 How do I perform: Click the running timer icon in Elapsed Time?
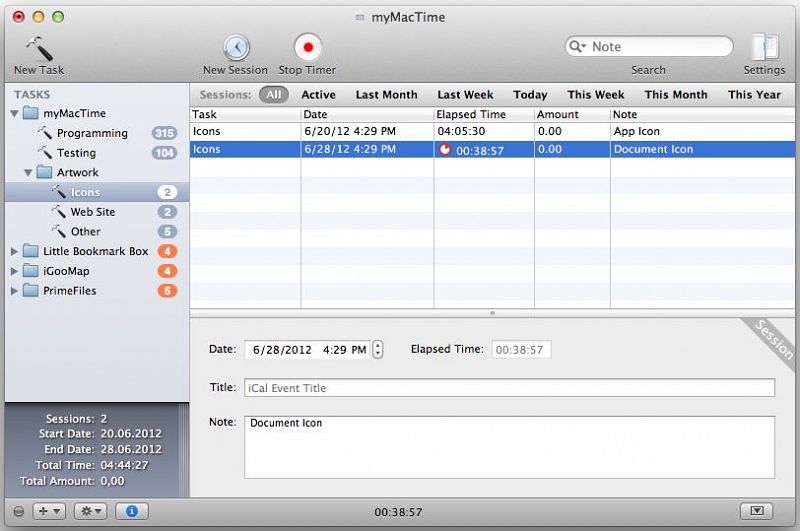445,149
